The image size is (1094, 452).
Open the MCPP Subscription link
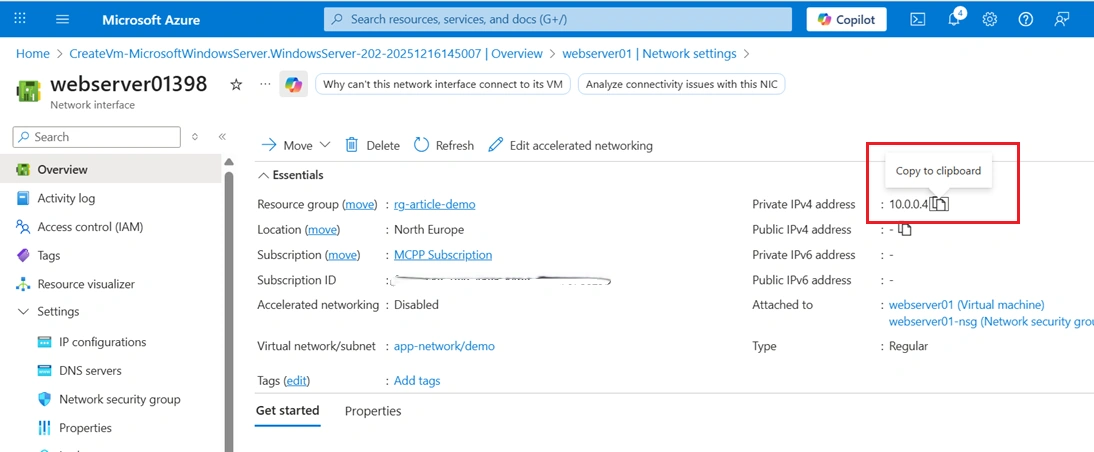pos(443,255)
